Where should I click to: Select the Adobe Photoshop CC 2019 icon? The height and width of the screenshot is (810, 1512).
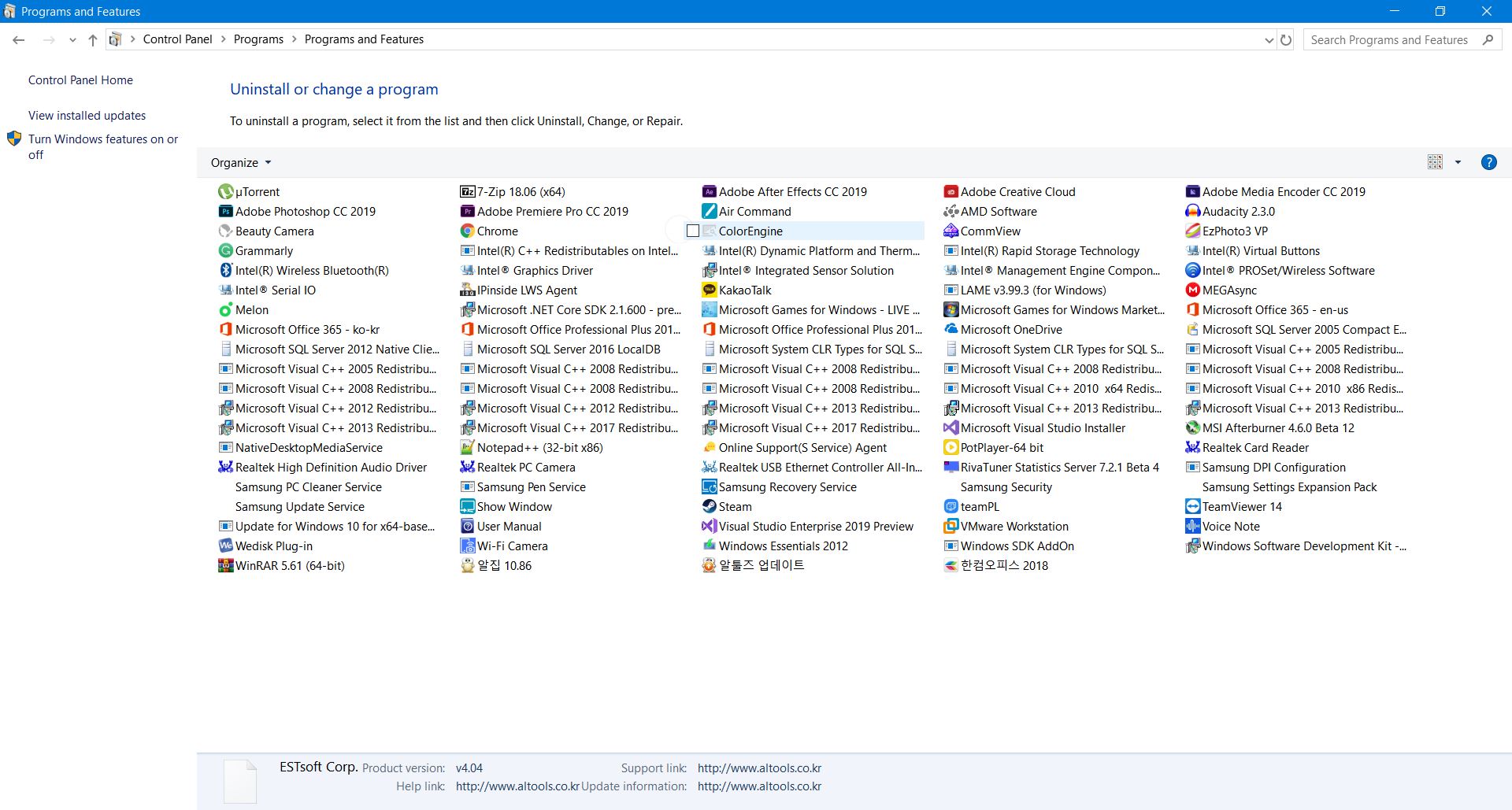click(x=226, y=211)
